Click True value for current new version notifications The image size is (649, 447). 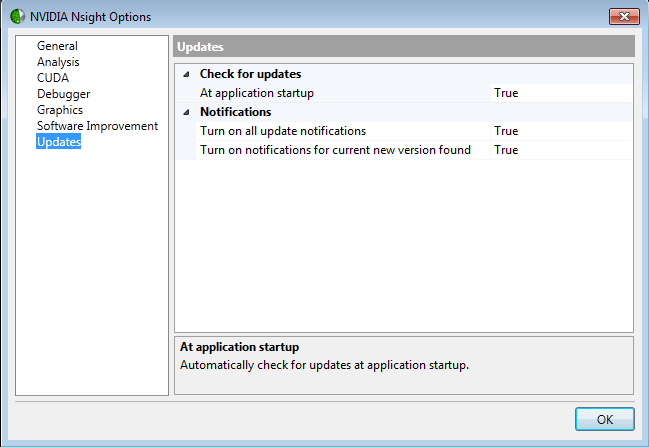(x=561, y=150)
